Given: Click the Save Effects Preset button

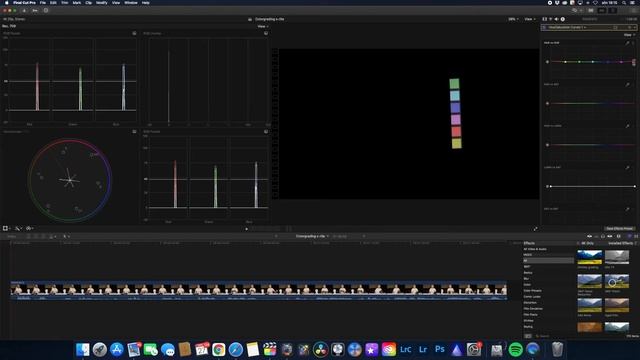Looking at the screenshot, I should tap(619, 229).
